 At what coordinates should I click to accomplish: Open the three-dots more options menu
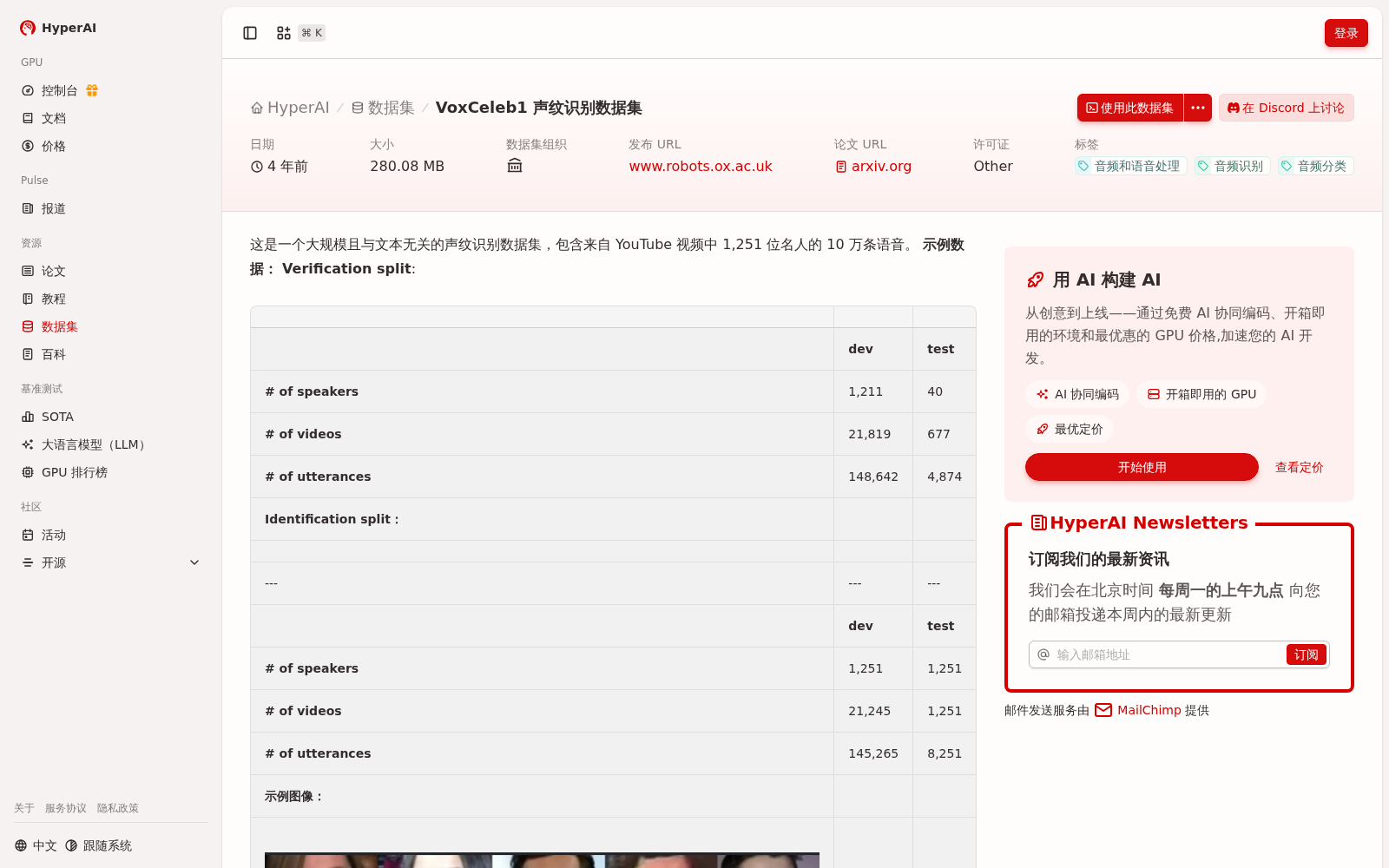point(1198,108)
